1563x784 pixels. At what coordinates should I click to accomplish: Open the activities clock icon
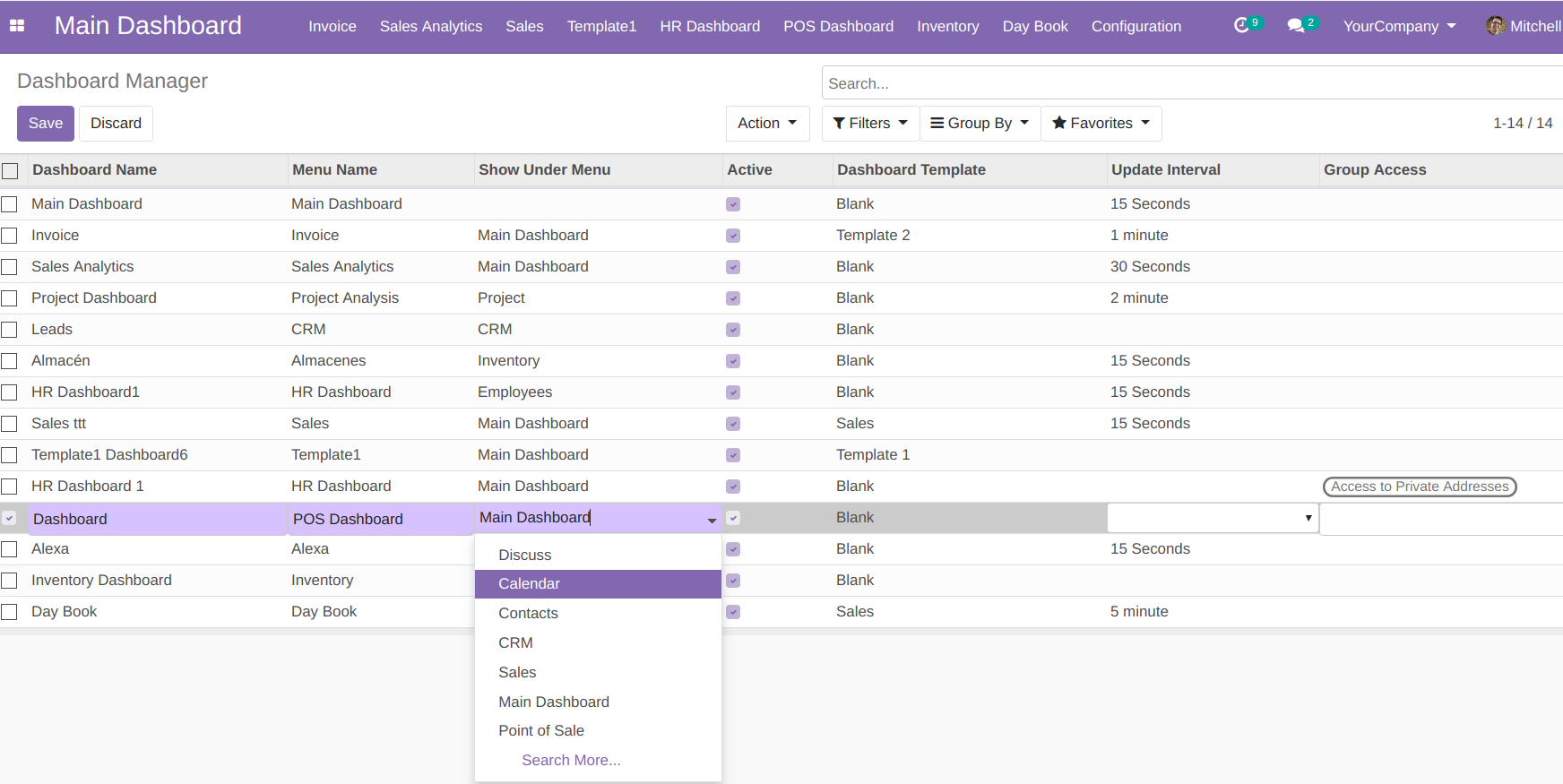pos(1241,26)
